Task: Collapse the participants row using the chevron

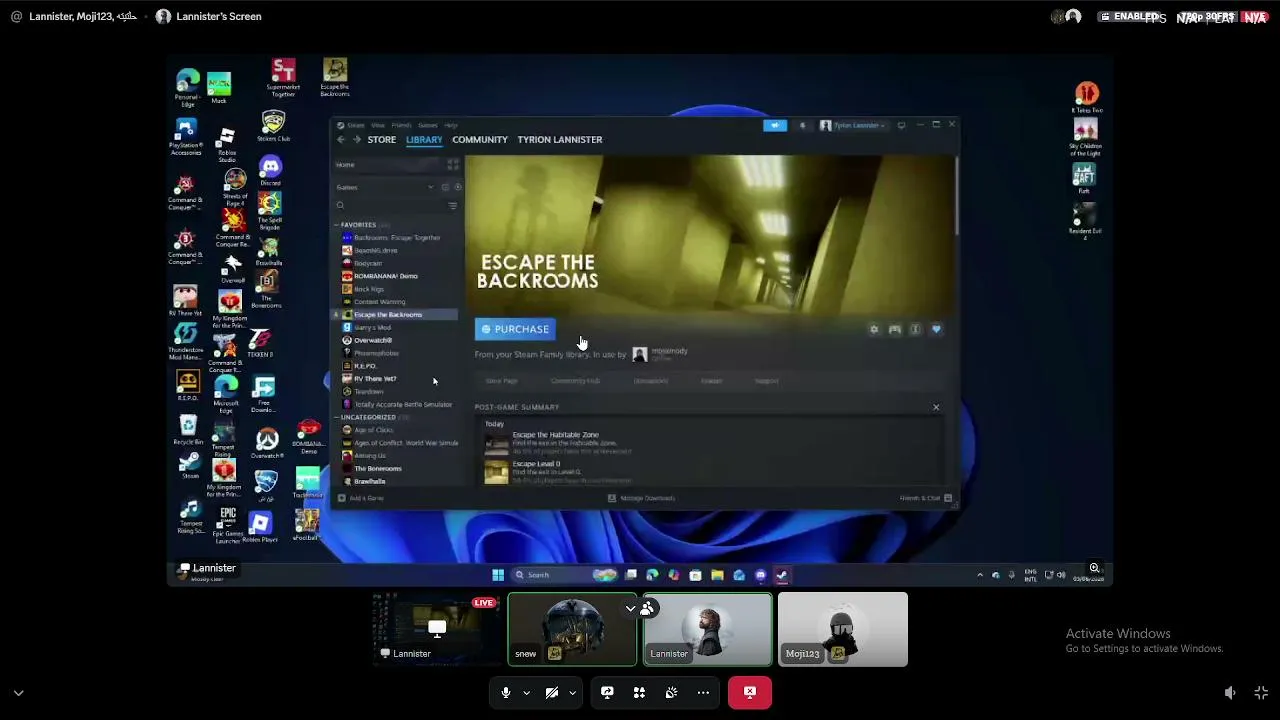Action: [631, 608]
